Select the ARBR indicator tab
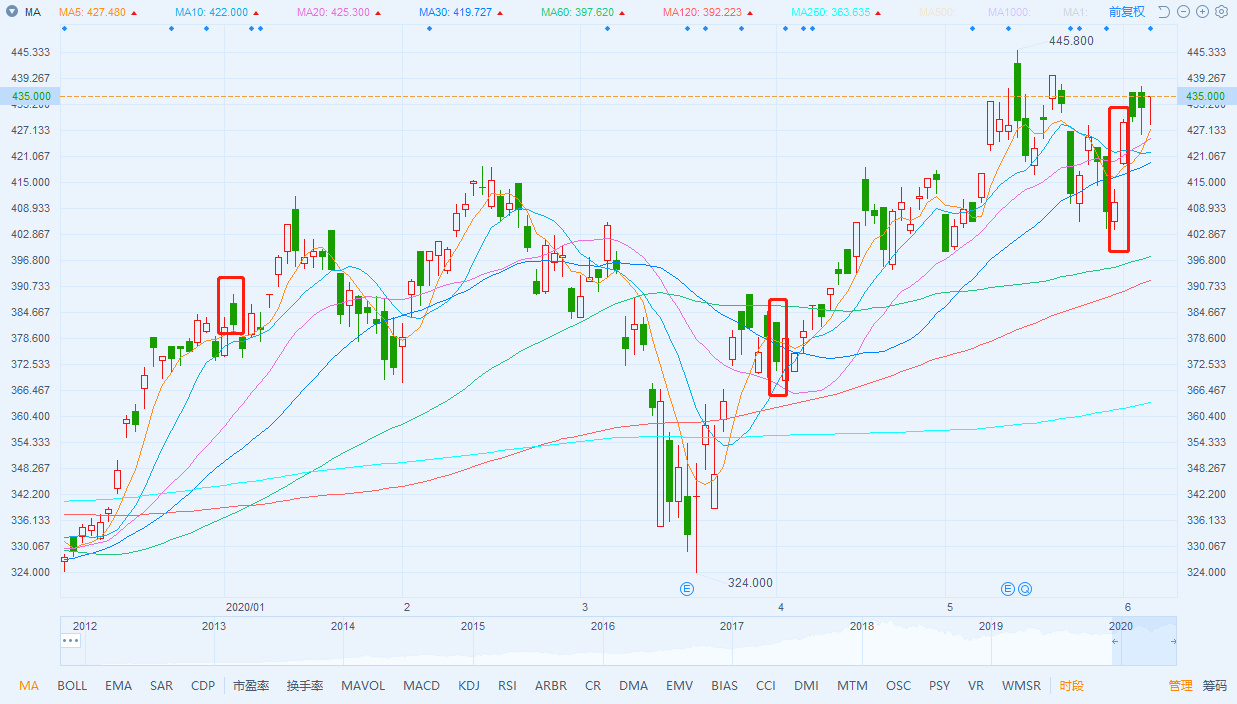1237x704 pixels. click(551, 686)
